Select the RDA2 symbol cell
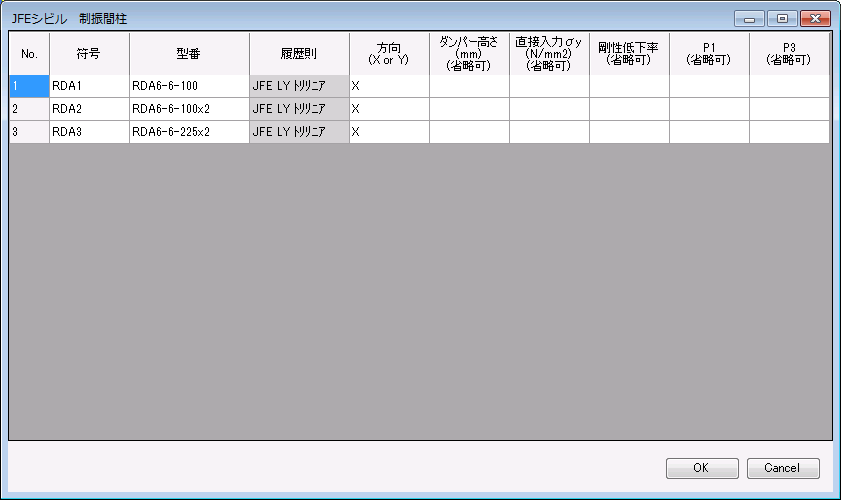This screenshot has width=841, height=500. (90, 109)
